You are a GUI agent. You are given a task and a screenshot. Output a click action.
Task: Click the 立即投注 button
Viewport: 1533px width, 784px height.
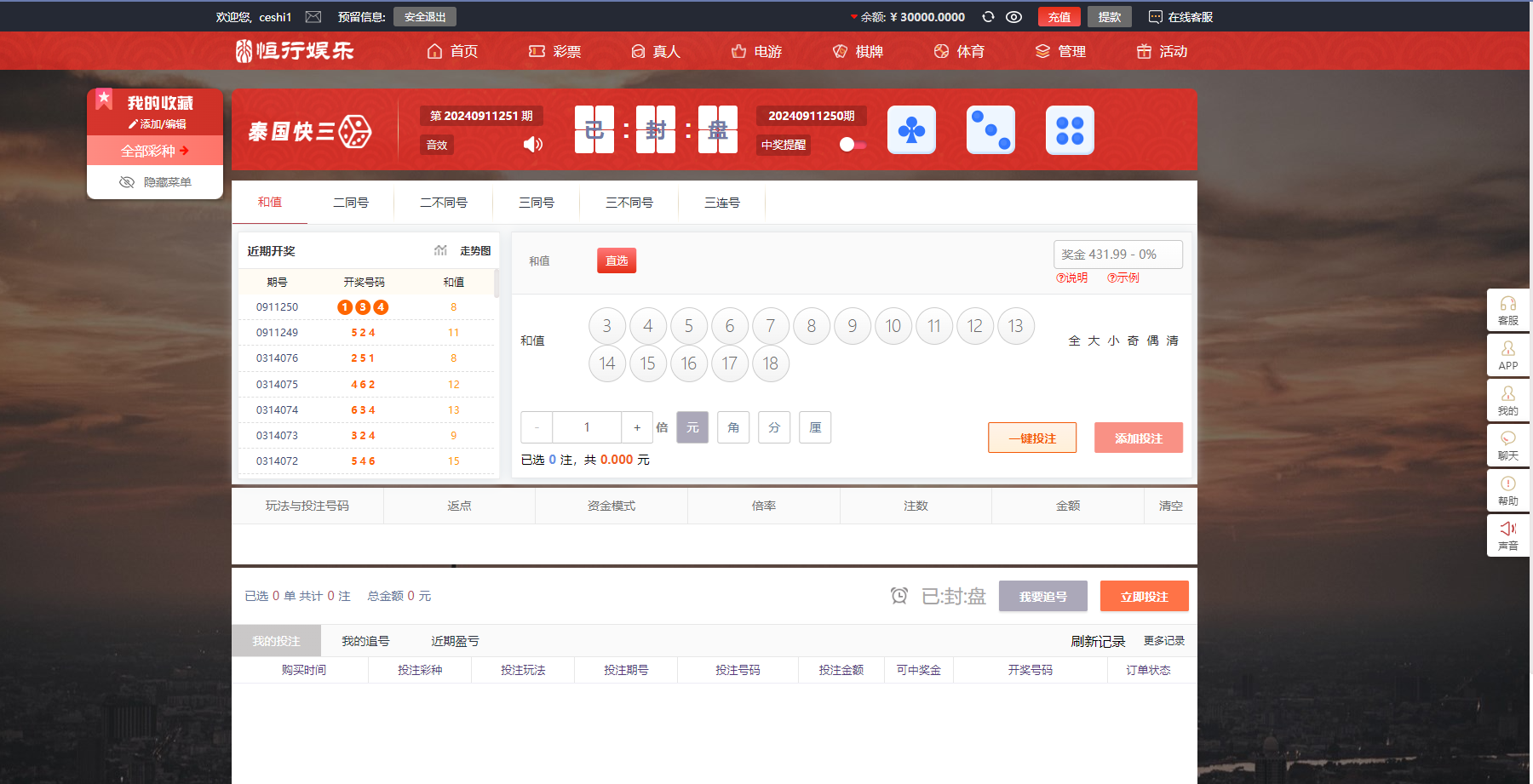tap(1144, 597)
